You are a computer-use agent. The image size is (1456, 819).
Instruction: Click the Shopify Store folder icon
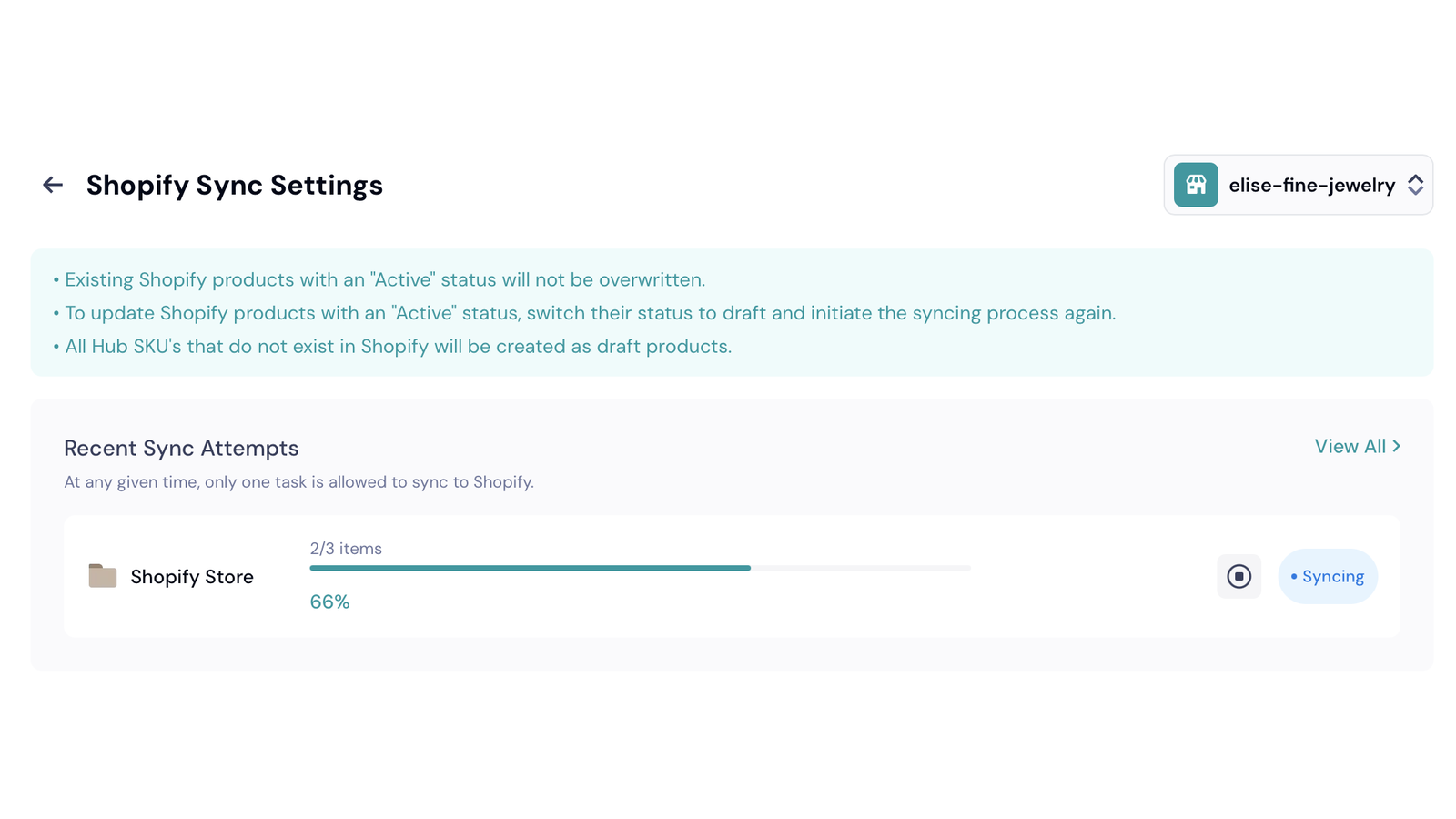[x=102, y=576]
